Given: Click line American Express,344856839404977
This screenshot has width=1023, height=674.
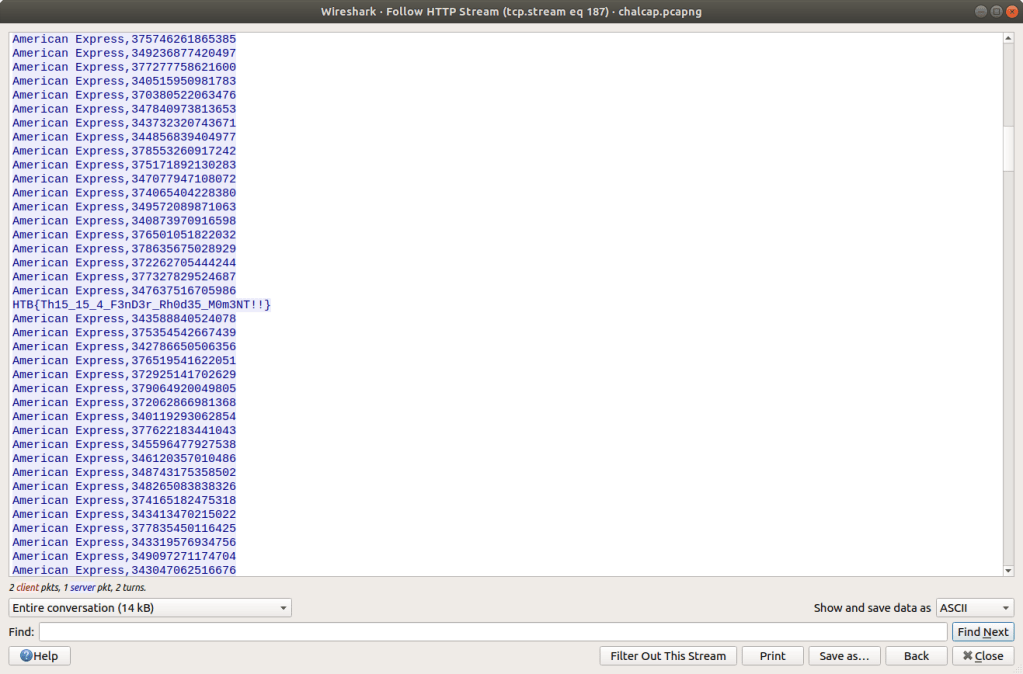Looking at the screenshot, I should tap(124, 137).
